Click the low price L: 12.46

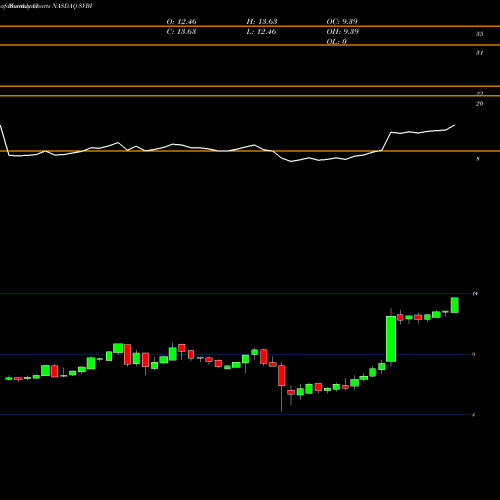tap(261, 32)
